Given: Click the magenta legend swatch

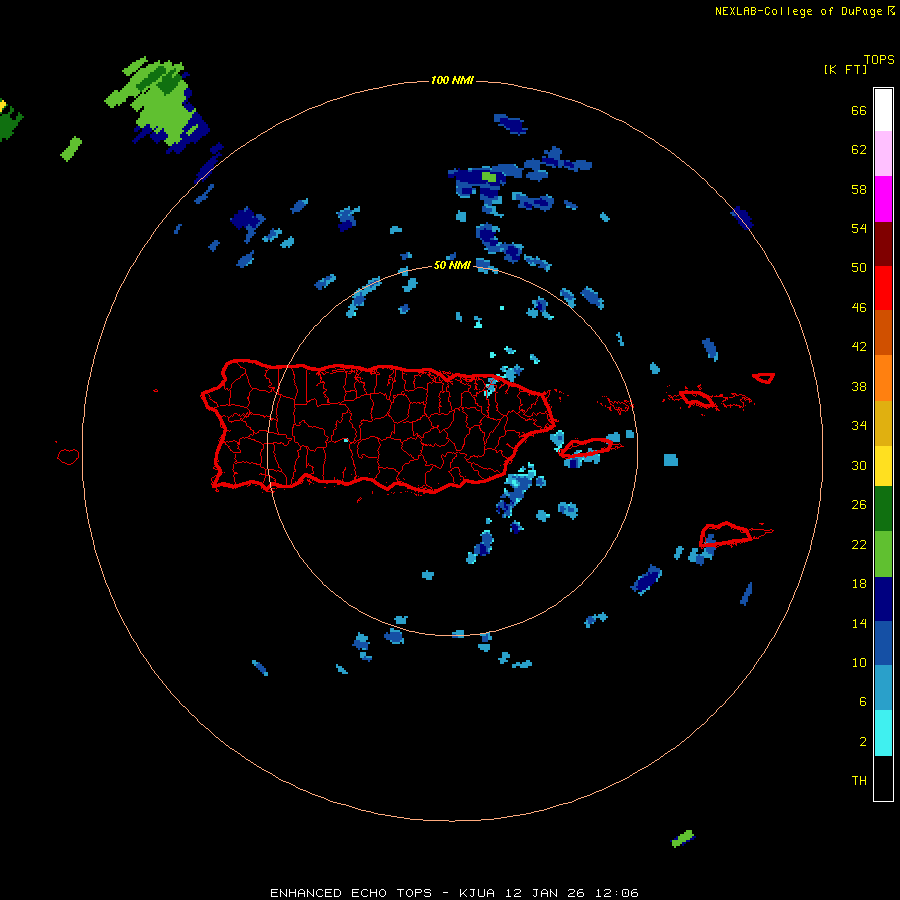Looking at the screenshot, I should tap(883, 199).
